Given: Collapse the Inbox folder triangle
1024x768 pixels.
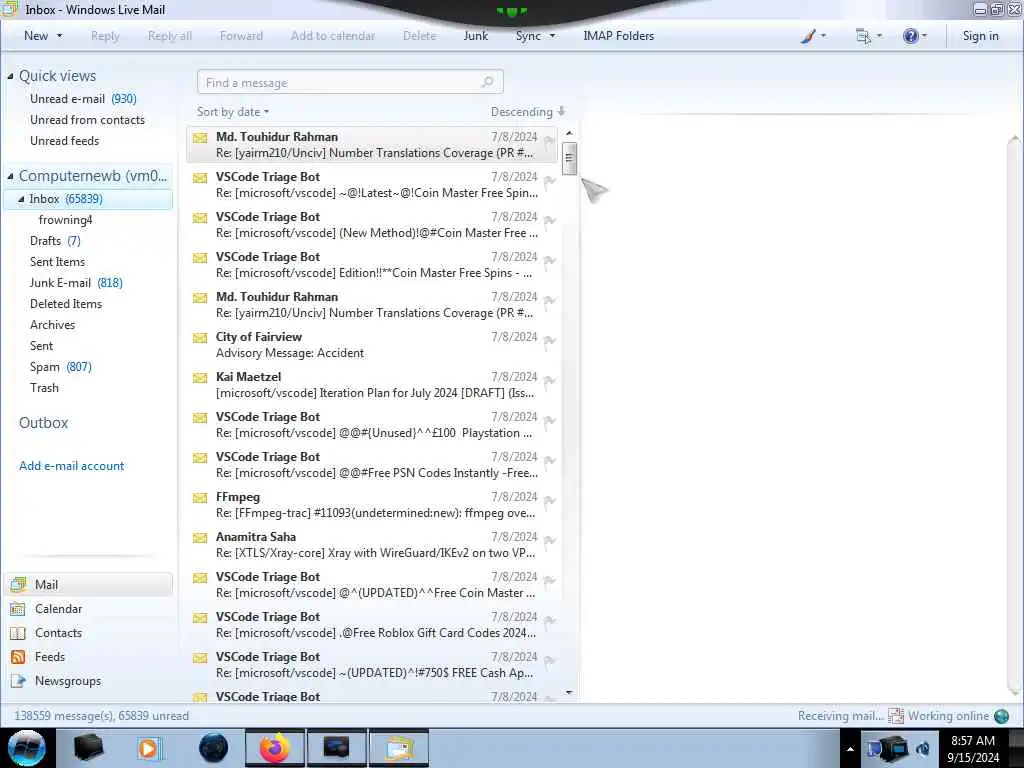Looking at the screenshot, I should pos(21,199).
